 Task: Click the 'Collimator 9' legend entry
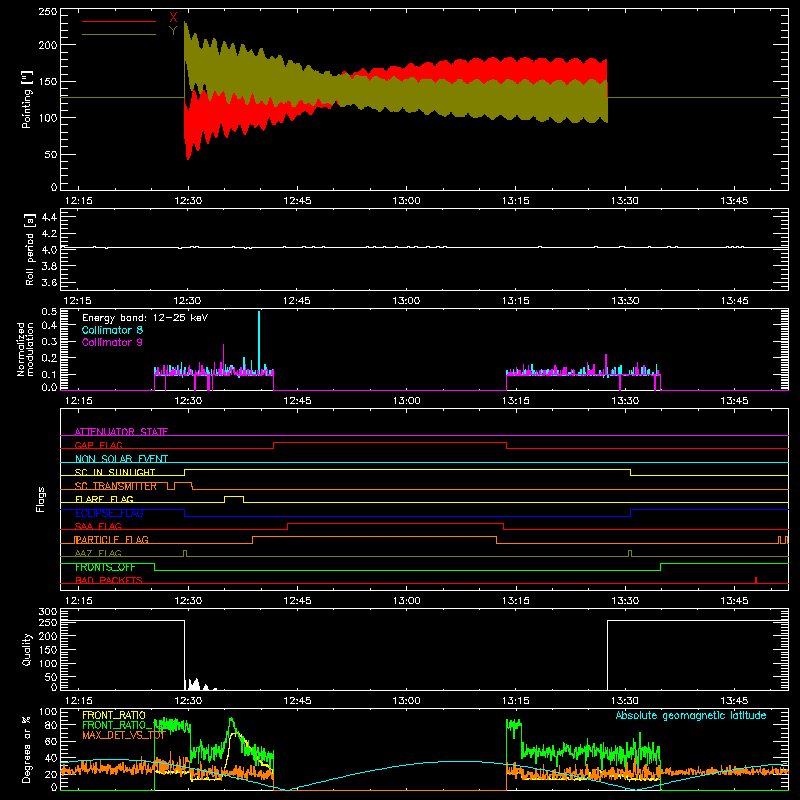[x=112, y=342]
